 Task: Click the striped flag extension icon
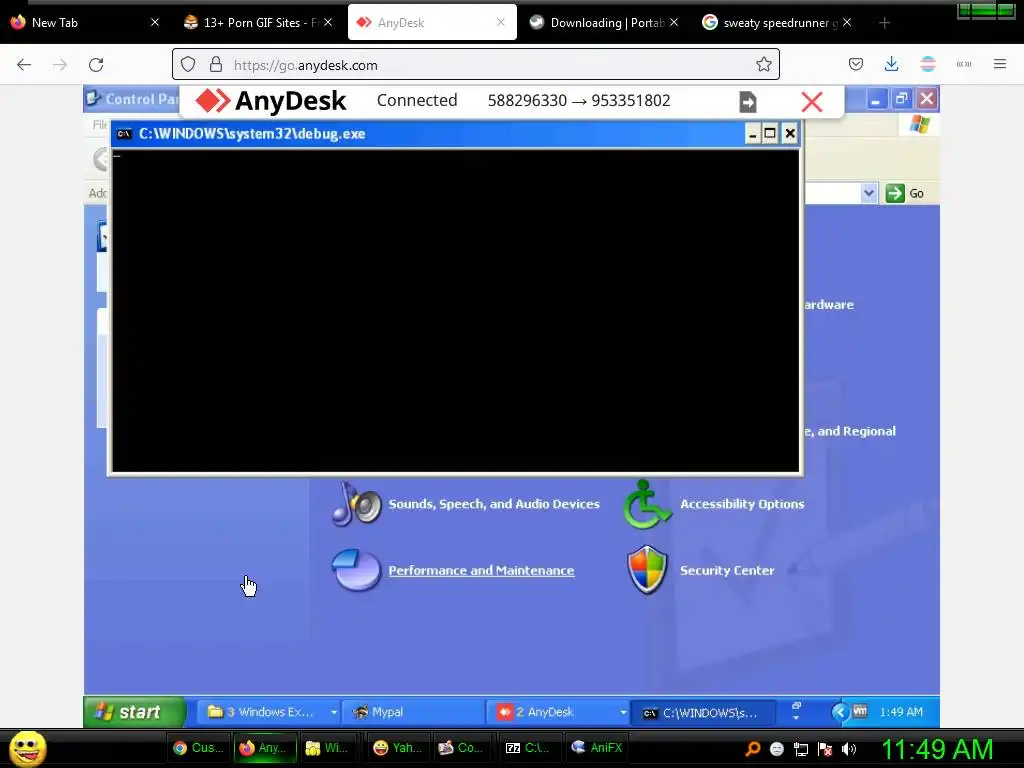pyautogui.click(x=927, y=64)
